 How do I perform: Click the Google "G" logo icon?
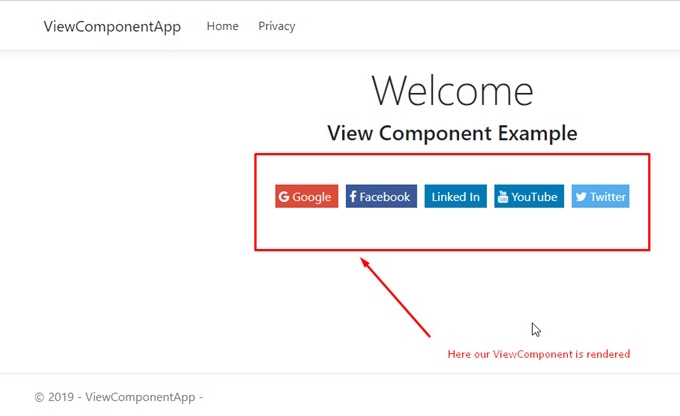[284, 197]
